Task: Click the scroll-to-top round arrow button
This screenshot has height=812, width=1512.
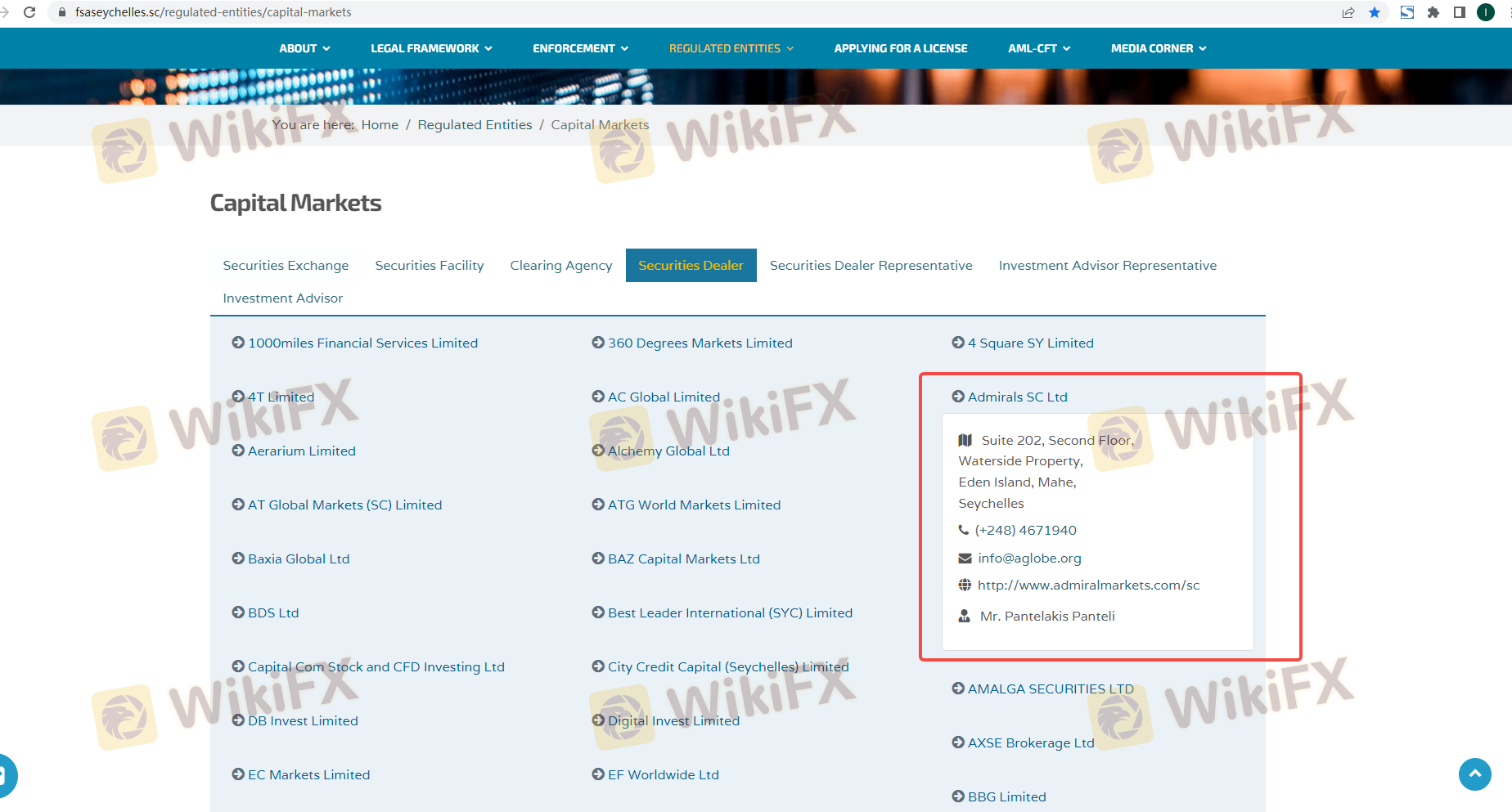Action: point(1474,774)
